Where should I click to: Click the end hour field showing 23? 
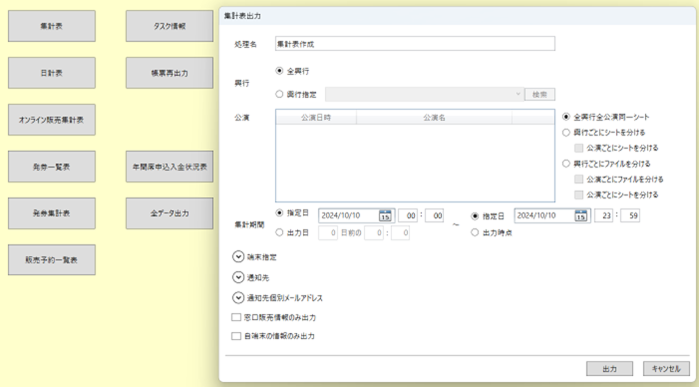[604, 216]
